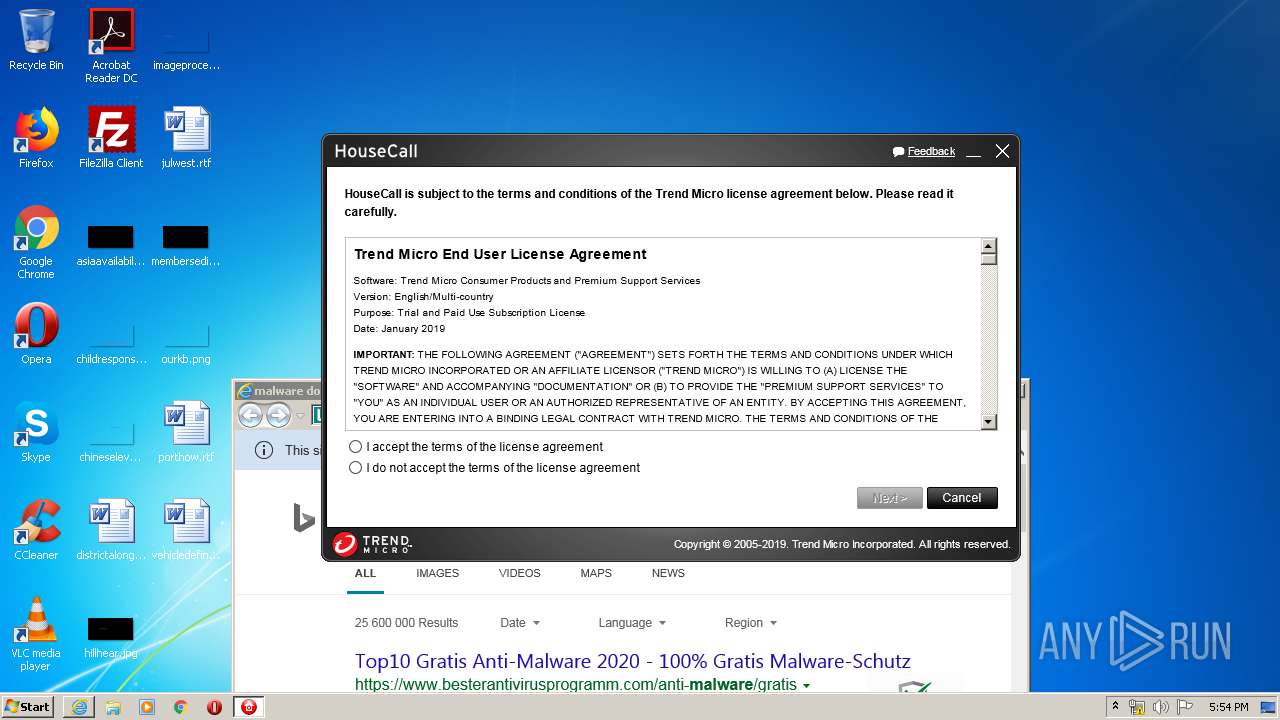The width and height of the screenshot is (1280, 720).
Task: Open FileZilla Client shortcut
Action: (x=111, y=138)
